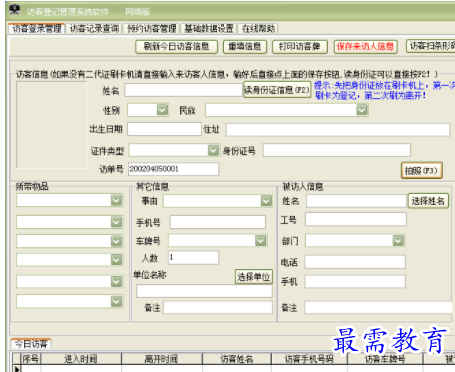
Task: Click the visitor 姓名 input field
Action: 184,90
